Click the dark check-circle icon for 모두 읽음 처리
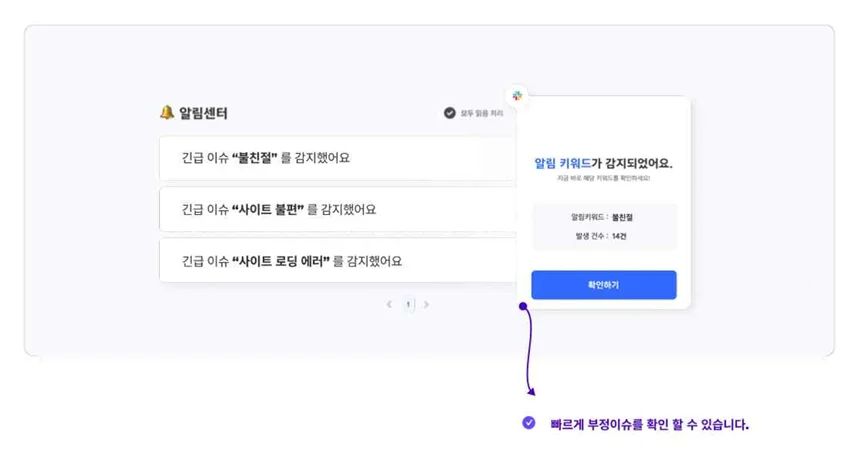 tap(450, 114)
